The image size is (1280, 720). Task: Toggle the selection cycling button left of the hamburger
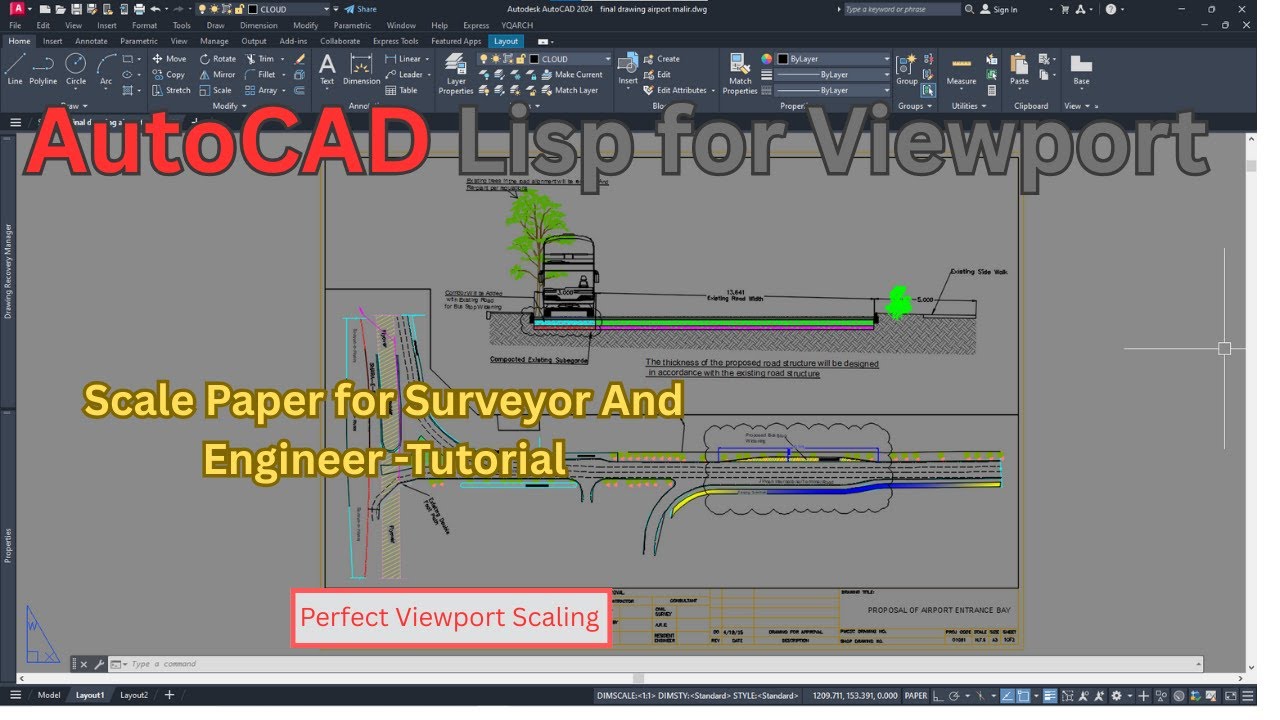pyautogui.click(x=1229, y=695)
